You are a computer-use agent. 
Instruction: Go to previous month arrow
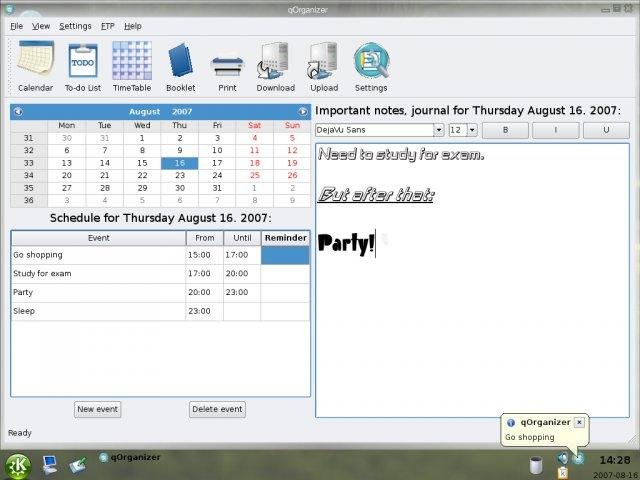18,111
